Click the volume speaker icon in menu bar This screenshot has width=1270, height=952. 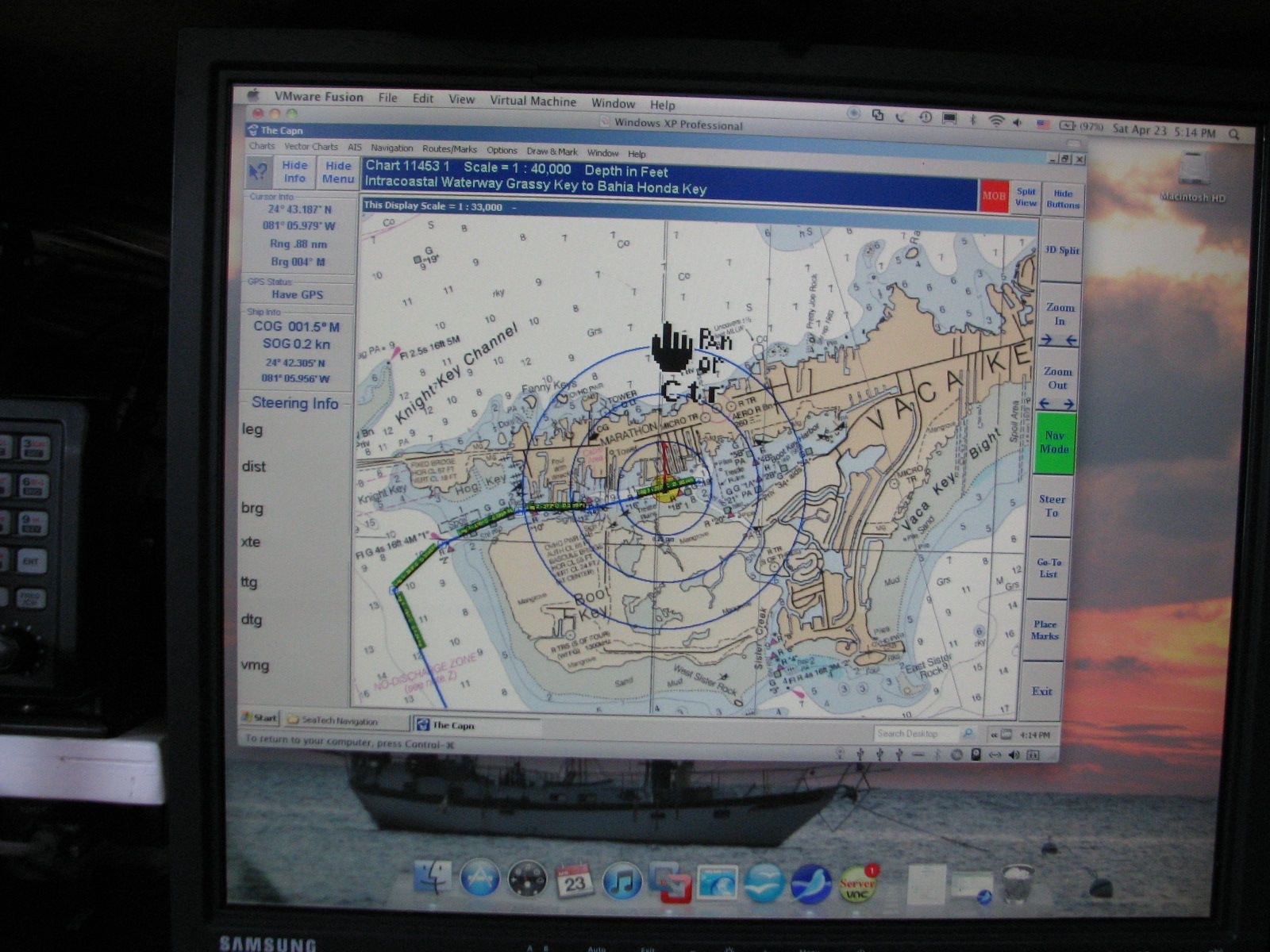tap(1018, 121)
